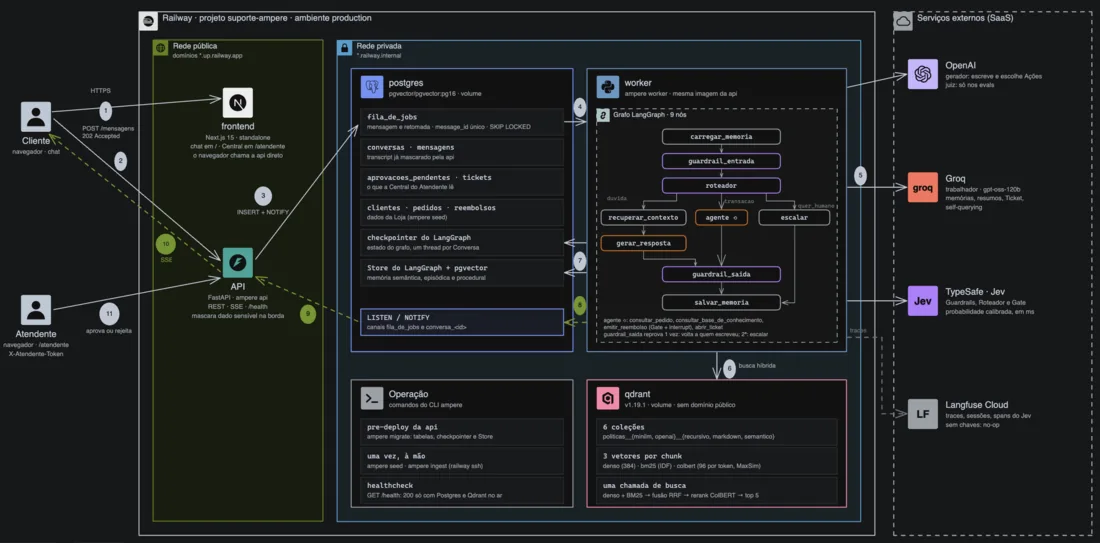The width and height of the screenshot is (1100, 543).
Task: Click the healthcheck row in Operação
Action: (x=462, y=490)
